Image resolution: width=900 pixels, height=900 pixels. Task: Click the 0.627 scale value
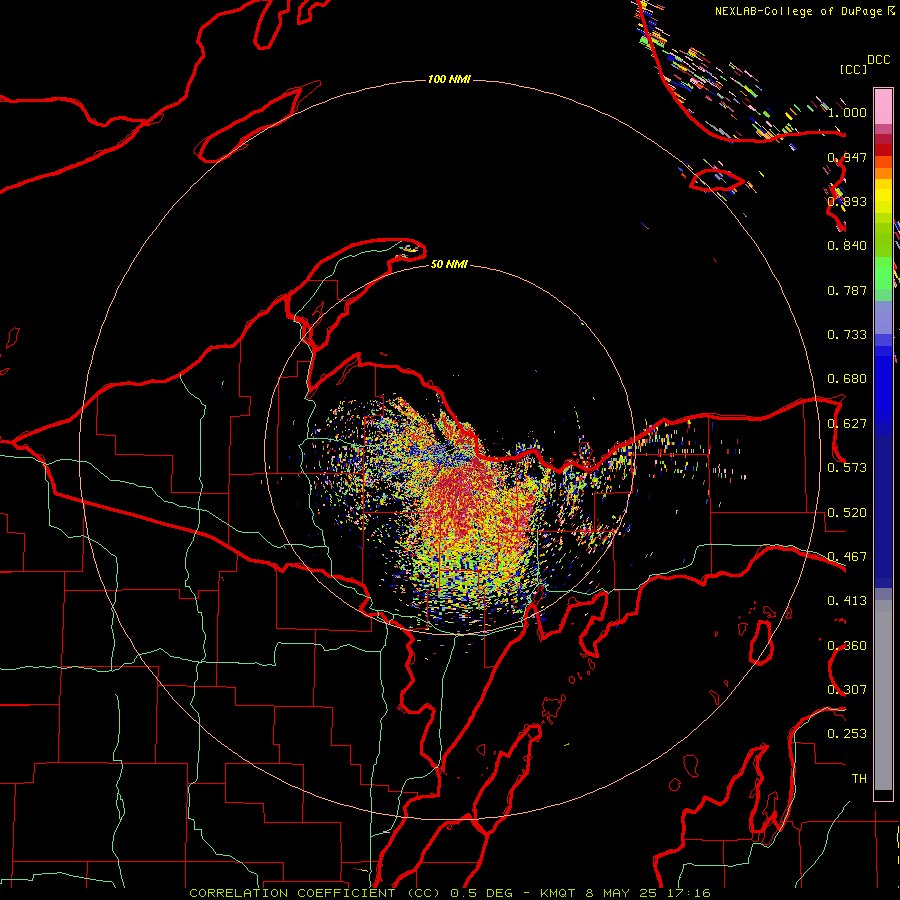click(x=847, y=424)
